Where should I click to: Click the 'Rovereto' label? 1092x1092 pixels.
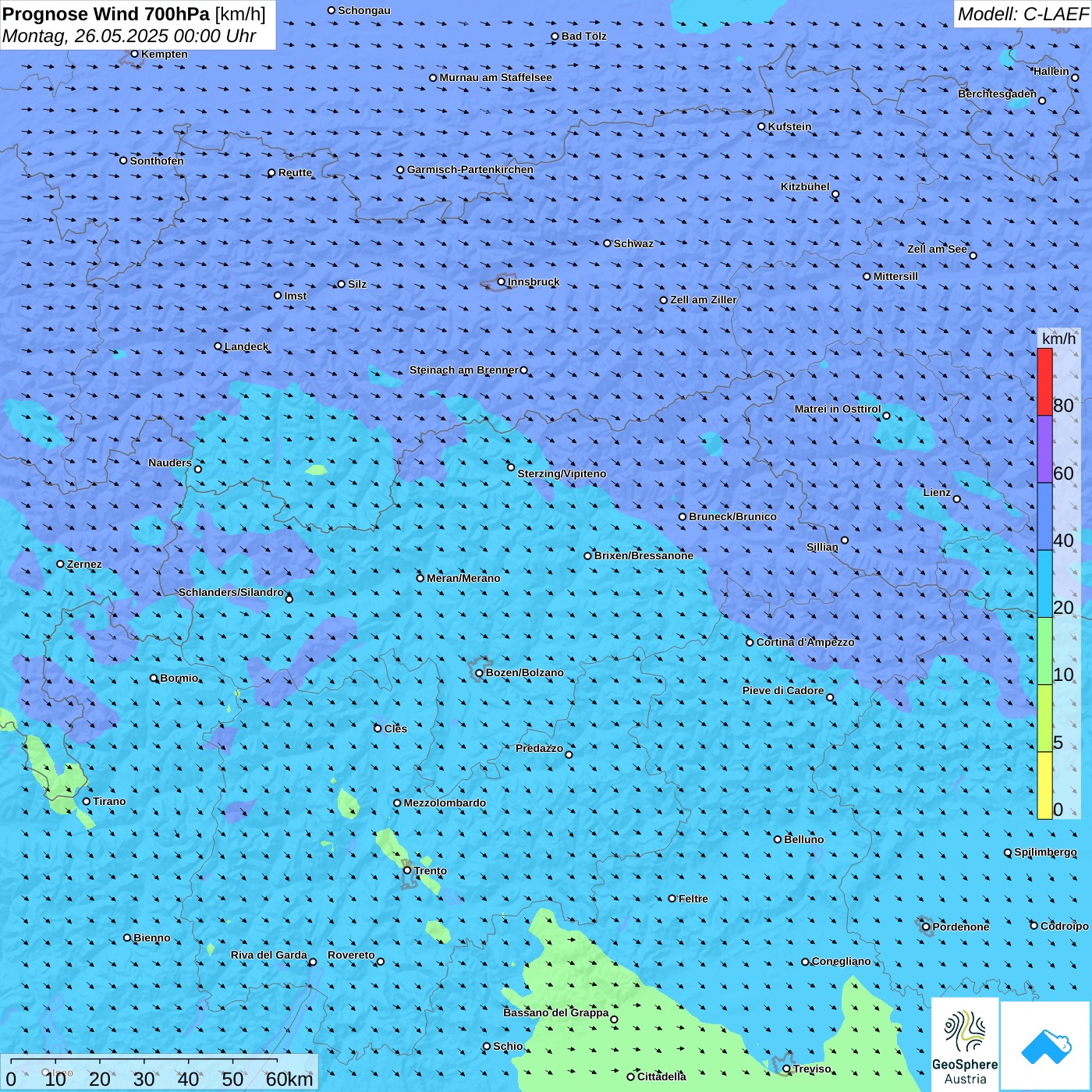pyautogui.click(x=351, y=955)
